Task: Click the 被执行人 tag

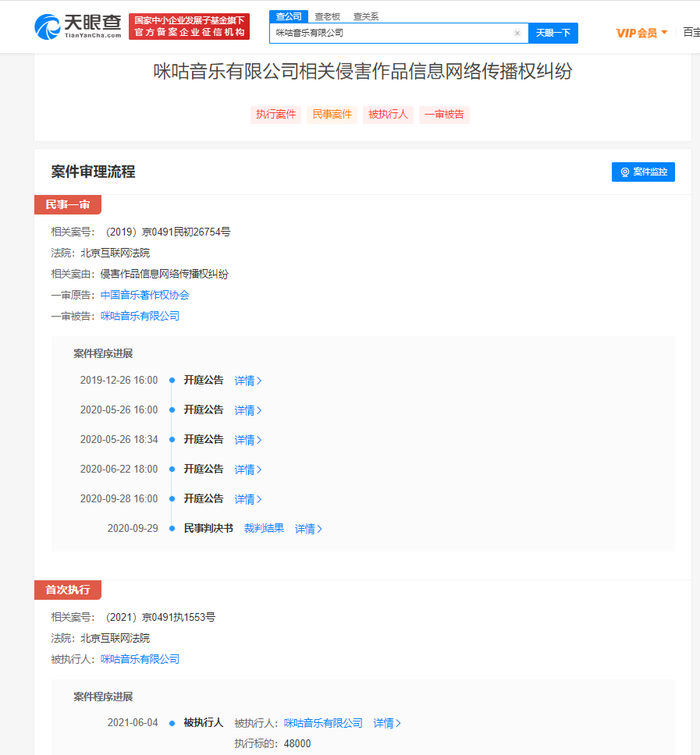Action: point(388,115)
